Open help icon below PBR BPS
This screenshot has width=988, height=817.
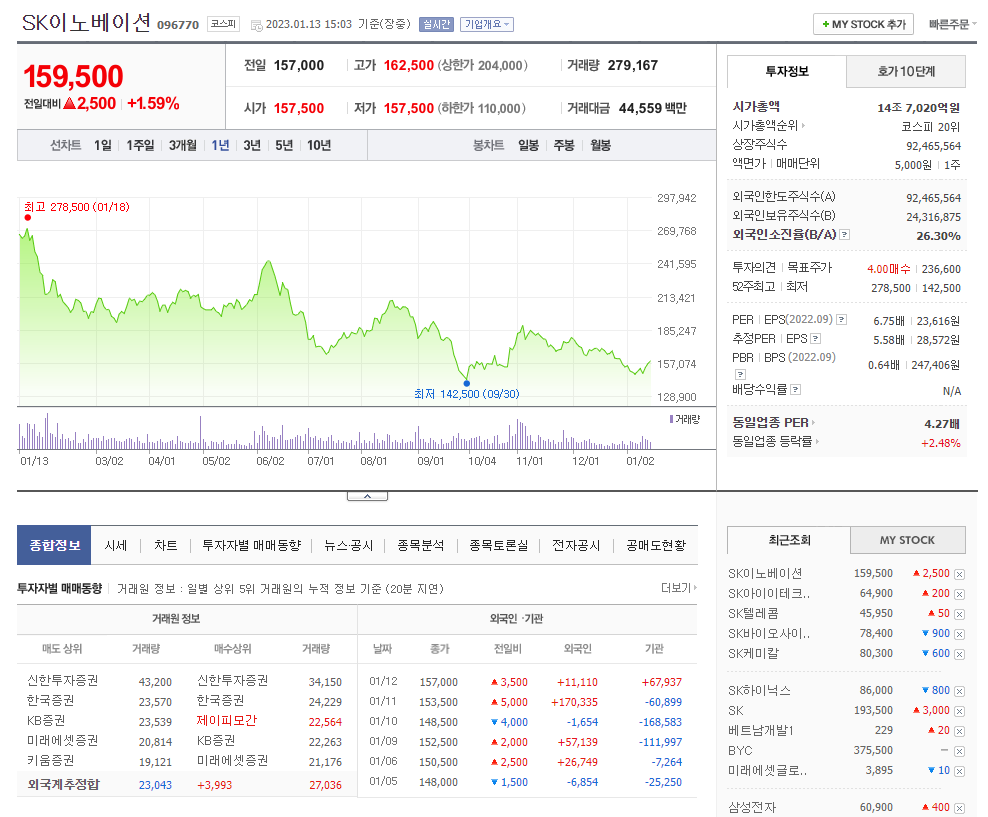740,374
